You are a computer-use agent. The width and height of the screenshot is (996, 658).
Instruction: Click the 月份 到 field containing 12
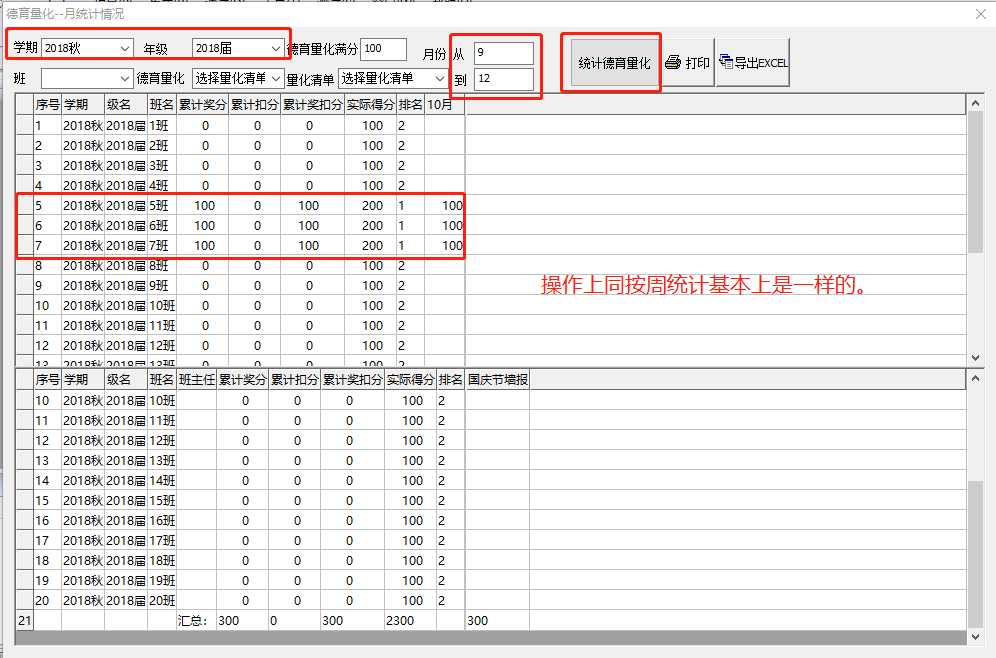pyautogui.click(x=503, y=78)
